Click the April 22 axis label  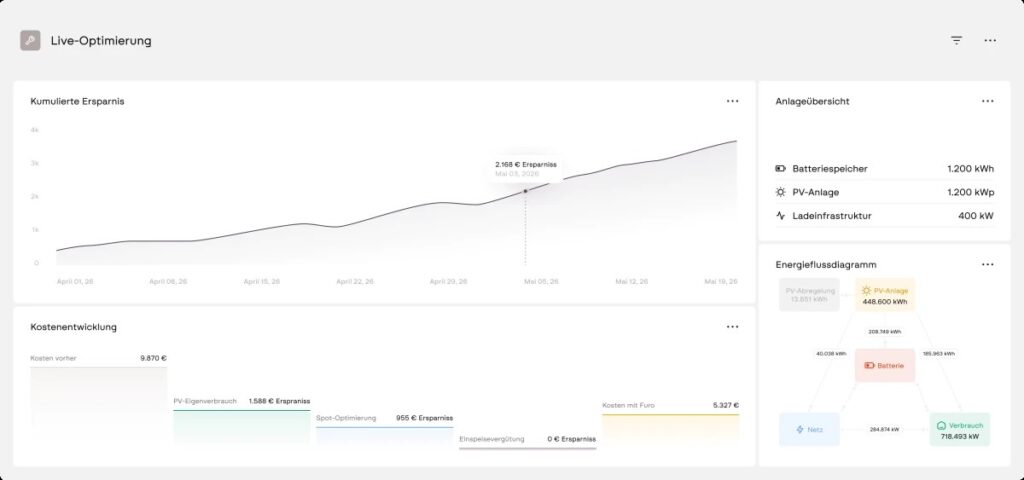pyautogui.click(x=355, y=281)
